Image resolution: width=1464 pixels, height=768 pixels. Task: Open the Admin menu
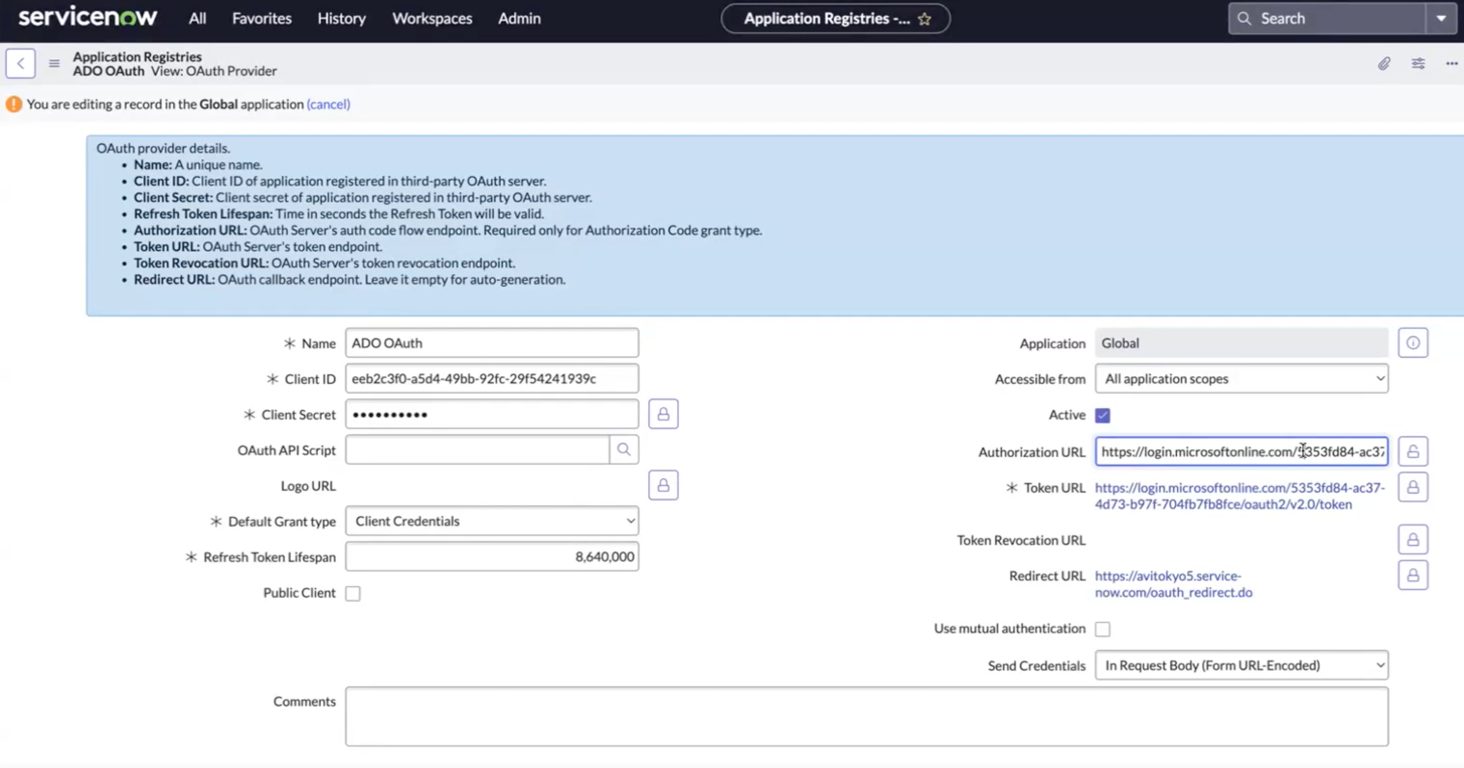tap(519, 18)
